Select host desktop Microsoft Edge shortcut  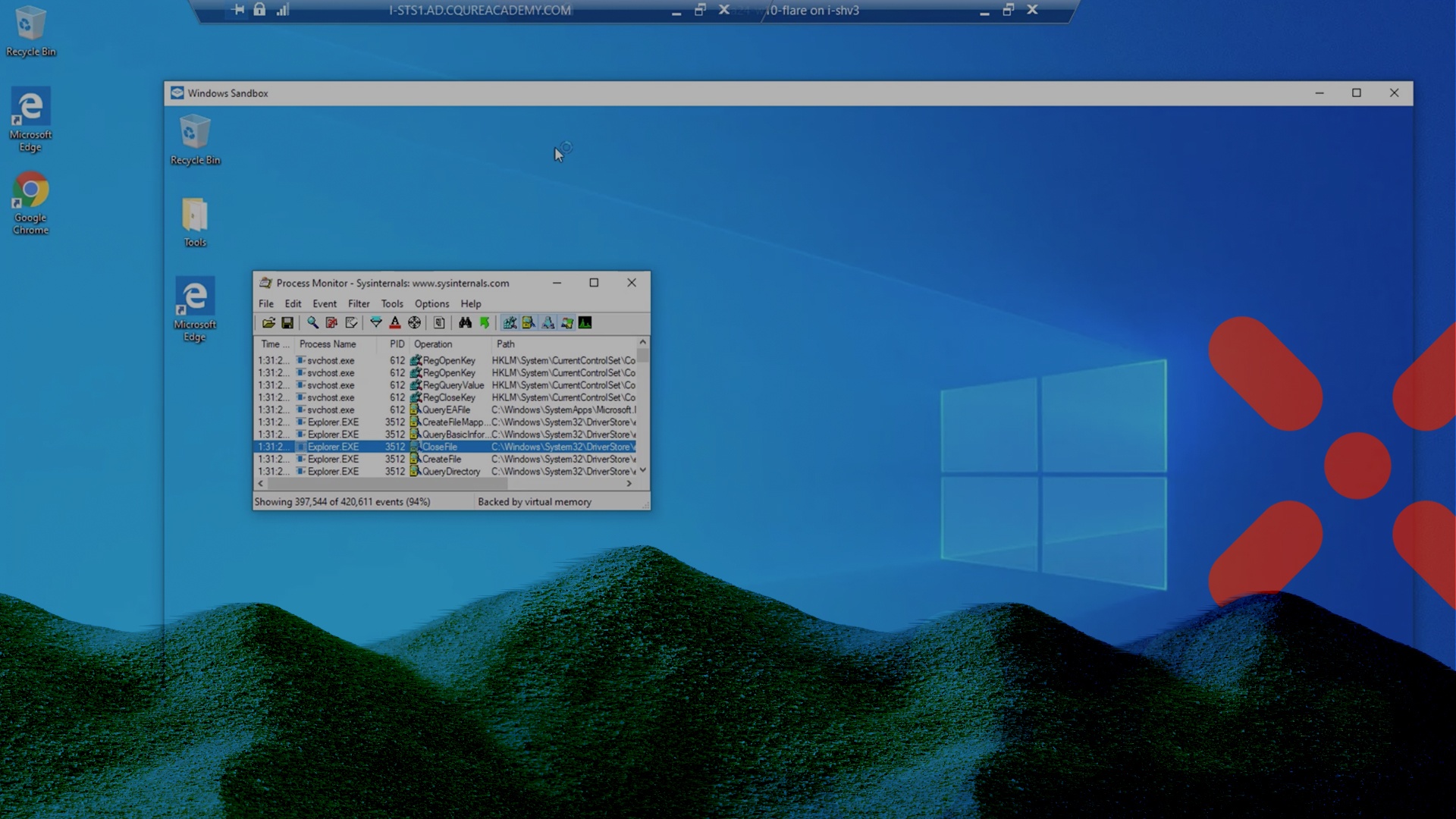30,120
